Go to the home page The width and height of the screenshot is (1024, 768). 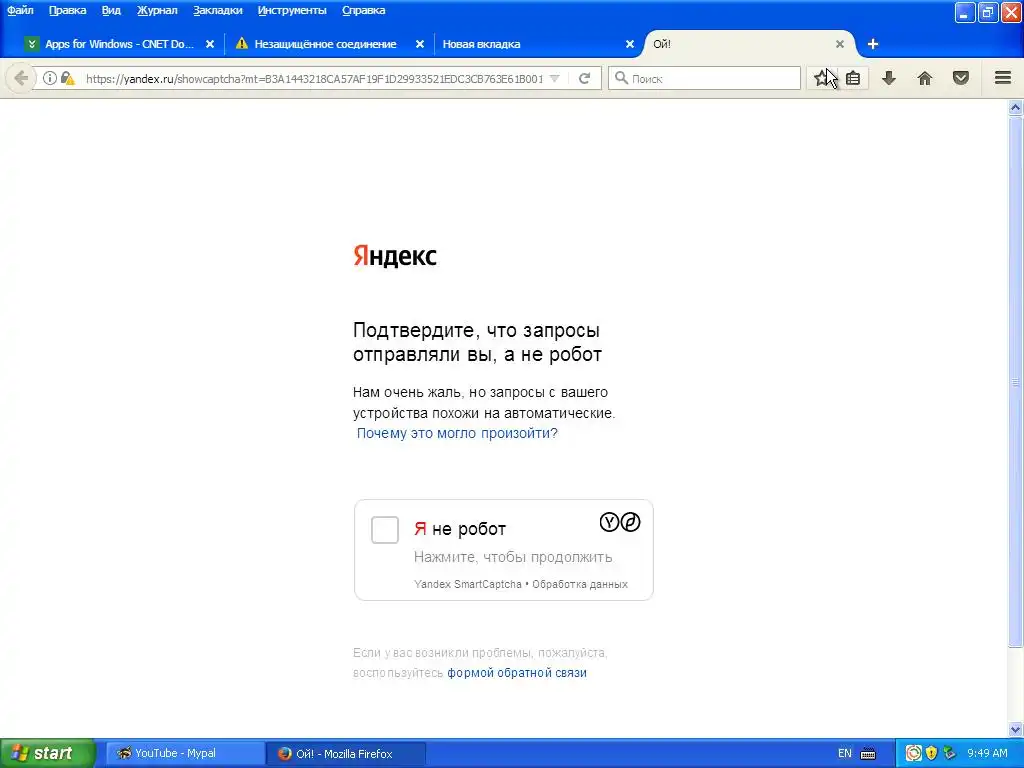(x=925, y=78)
